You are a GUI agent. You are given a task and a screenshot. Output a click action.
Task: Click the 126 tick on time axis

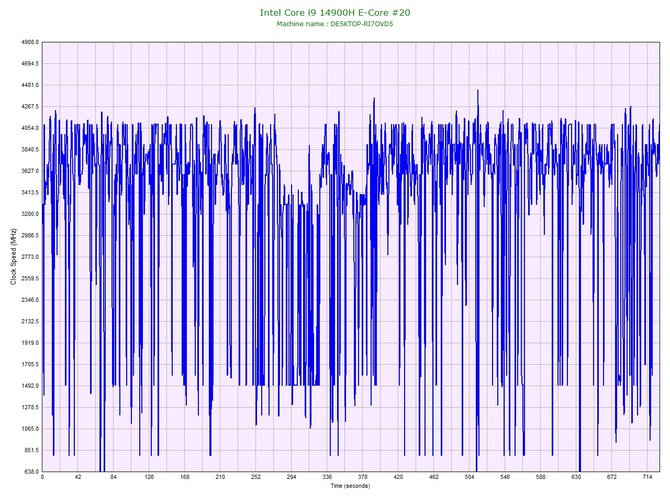(x=149, y=477)
